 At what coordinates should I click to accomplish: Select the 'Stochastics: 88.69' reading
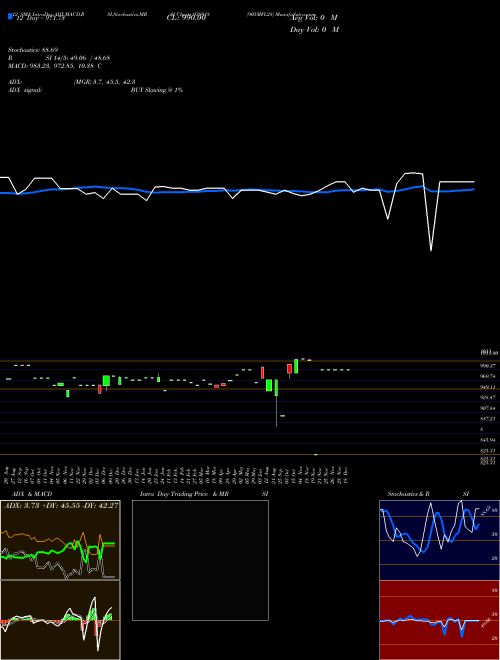pos(33,50)
